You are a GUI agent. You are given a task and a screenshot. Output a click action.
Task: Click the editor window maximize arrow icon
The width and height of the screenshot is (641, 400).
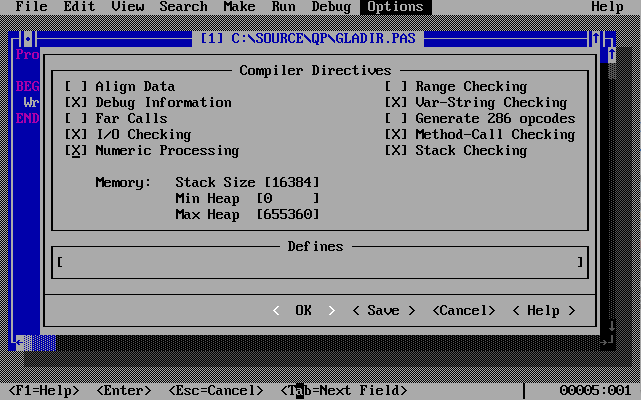coord(596,39)
